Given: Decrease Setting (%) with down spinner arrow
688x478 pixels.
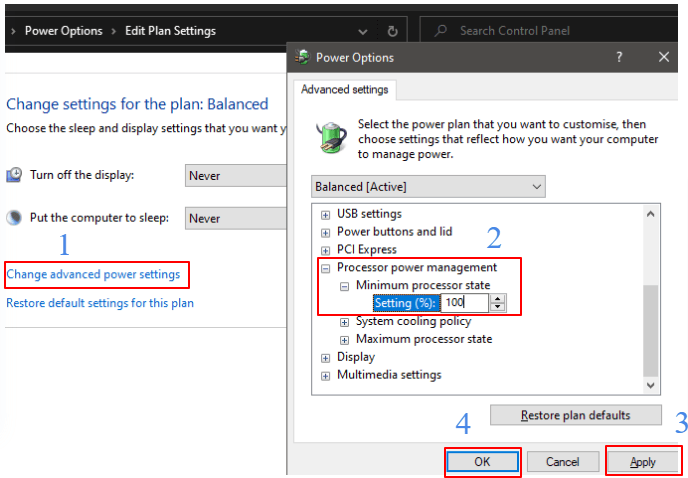Looking at the screenshot, I should [498, 307].
